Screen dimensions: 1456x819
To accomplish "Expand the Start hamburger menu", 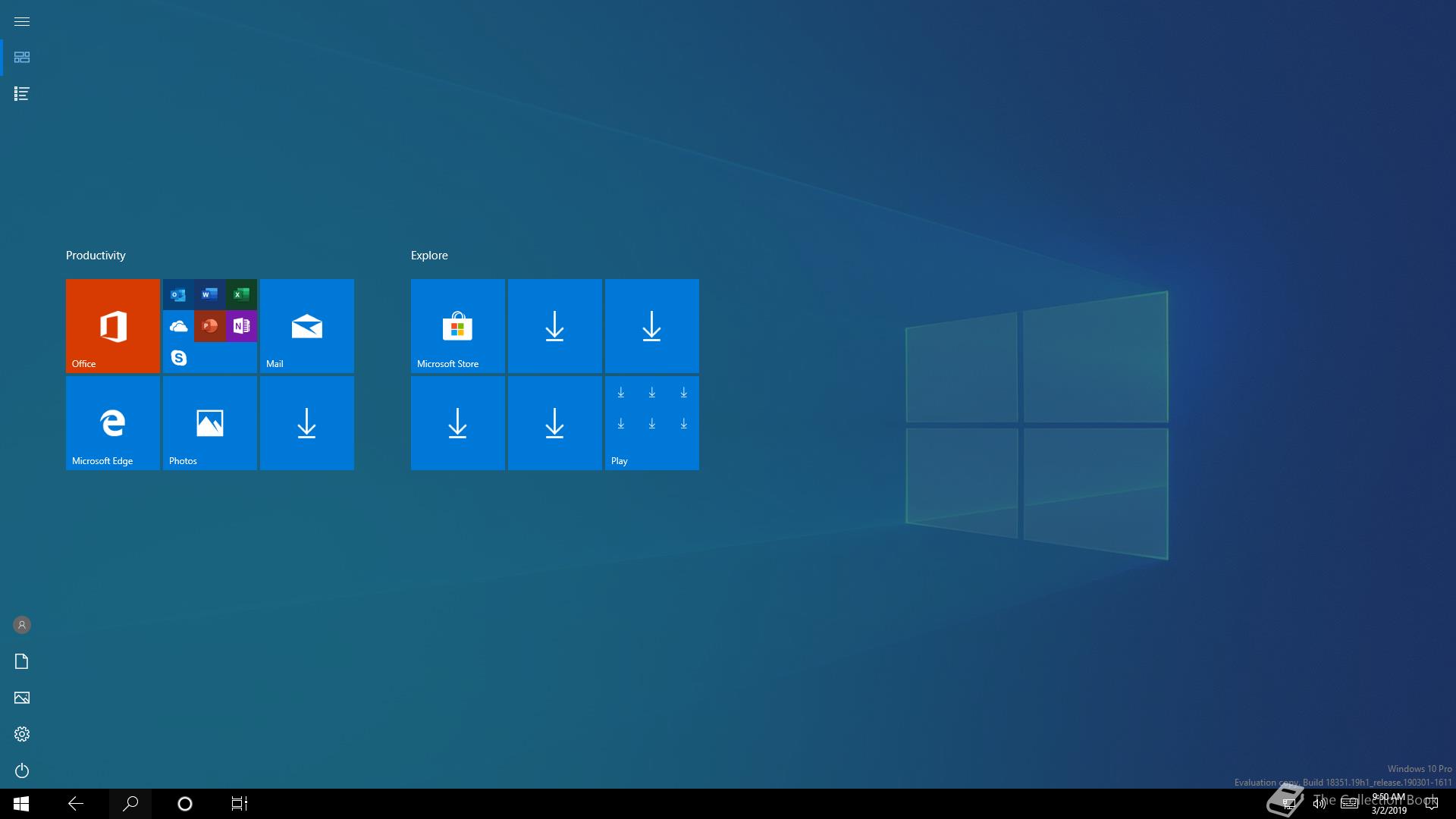I will click(x=22, y=21).
